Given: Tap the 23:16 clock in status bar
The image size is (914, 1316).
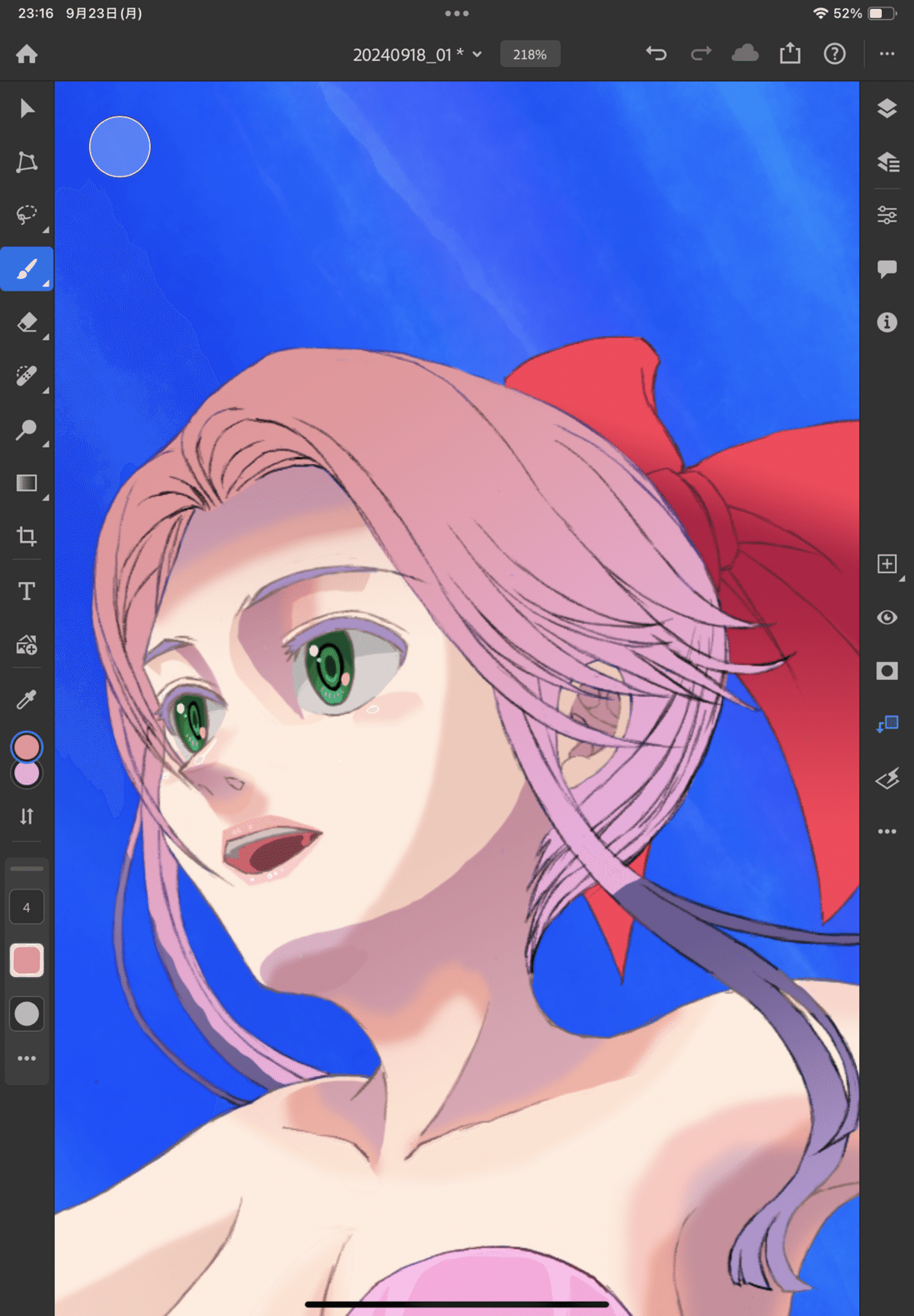Looking at the screenshot, I should click(x=36, y=13).
